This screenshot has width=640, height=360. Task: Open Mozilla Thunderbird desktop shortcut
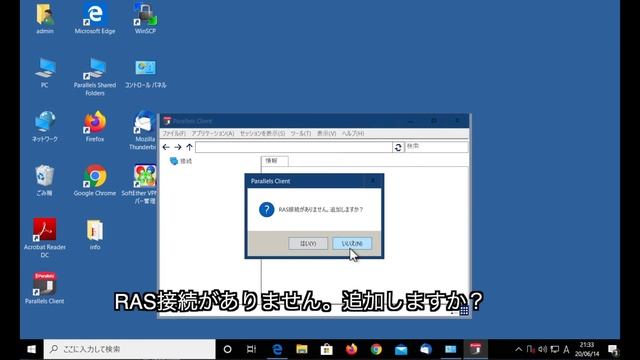144,131
